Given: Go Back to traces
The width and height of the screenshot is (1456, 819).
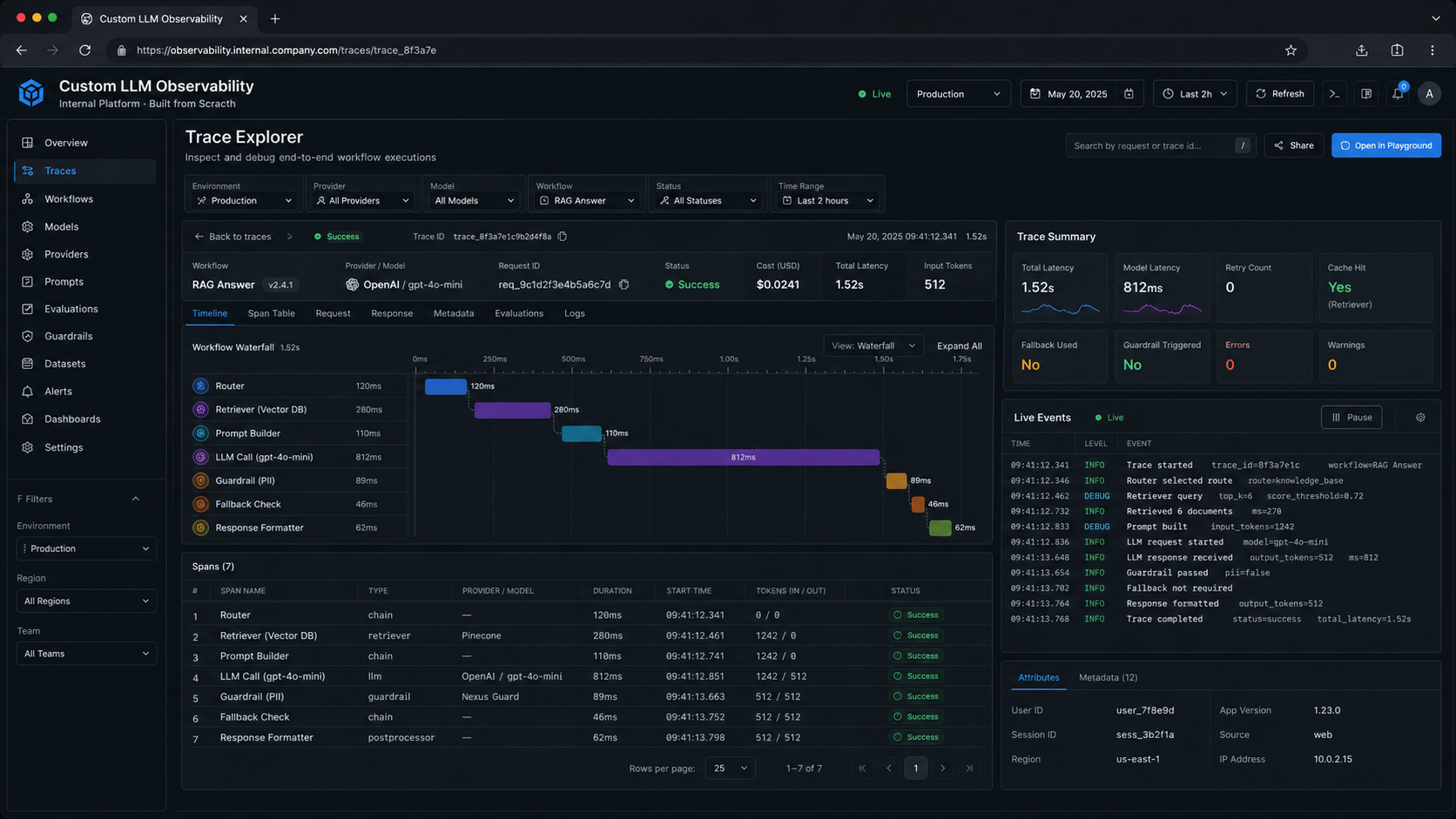Looking at the screenshot, I should tap(233, 236).
